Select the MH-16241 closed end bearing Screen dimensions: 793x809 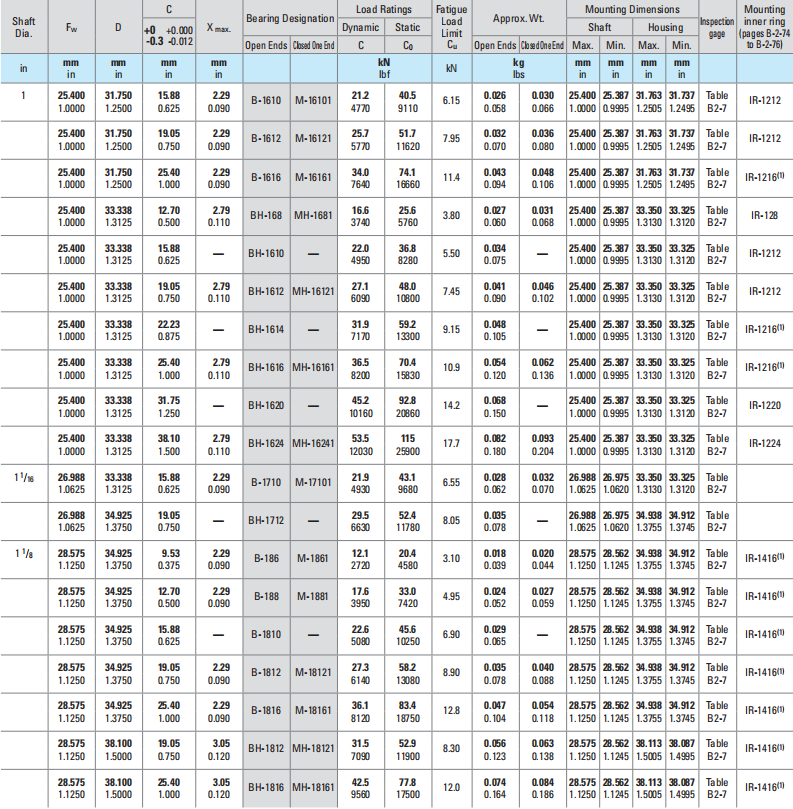click(313, 443)
